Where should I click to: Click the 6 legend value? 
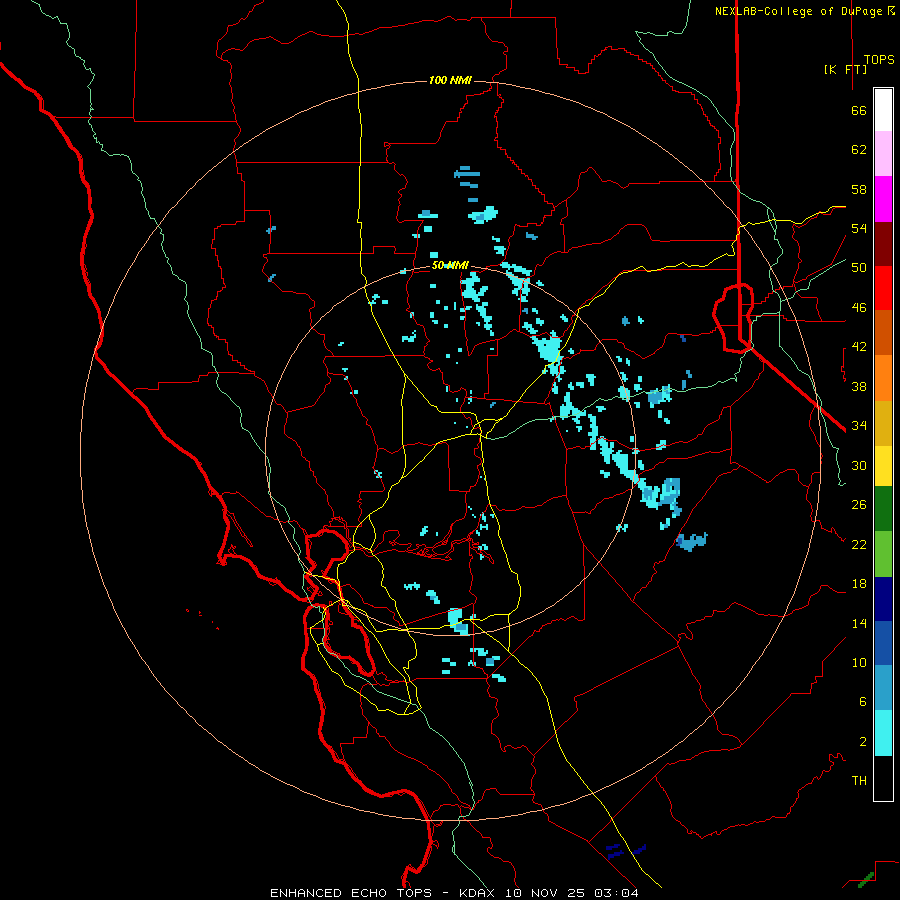(862, 701)
